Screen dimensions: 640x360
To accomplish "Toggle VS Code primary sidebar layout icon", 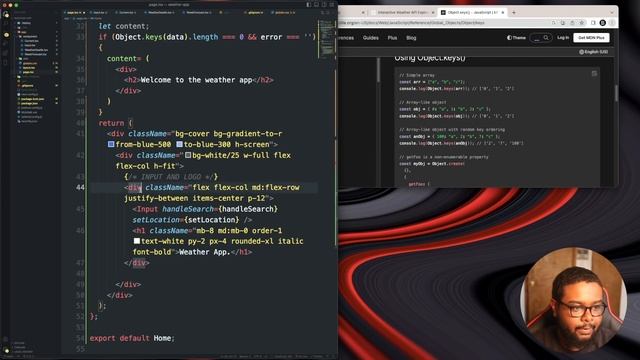I will click(309, 5).
